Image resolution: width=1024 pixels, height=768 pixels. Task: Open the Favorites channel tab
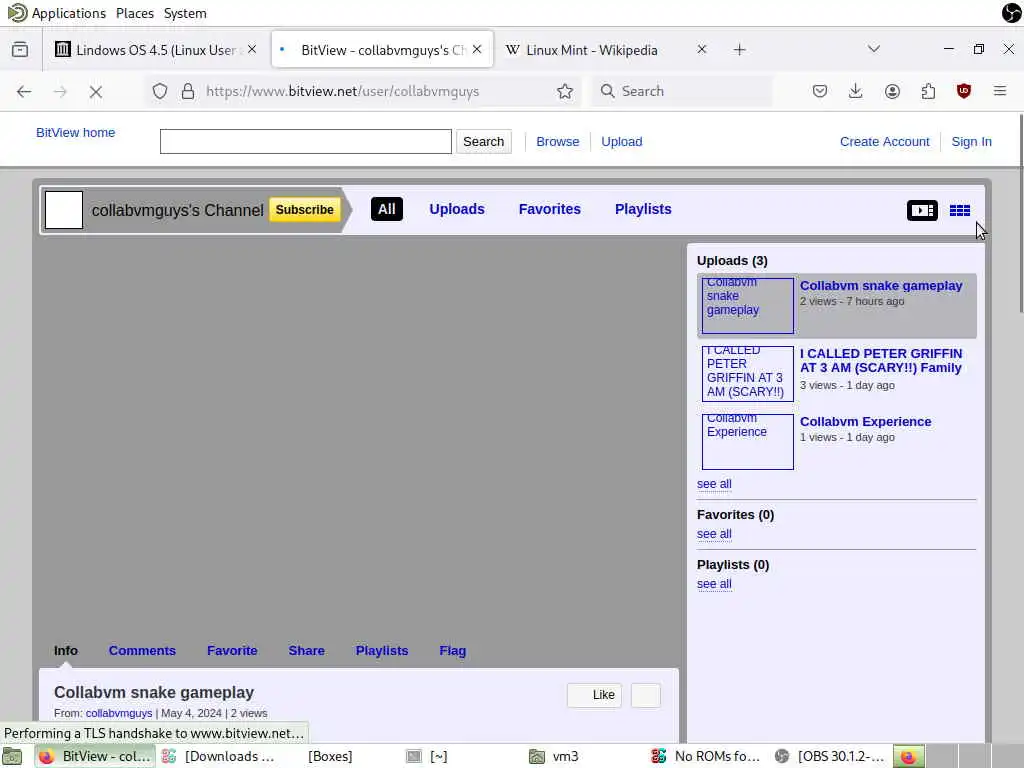coord(550,209)
